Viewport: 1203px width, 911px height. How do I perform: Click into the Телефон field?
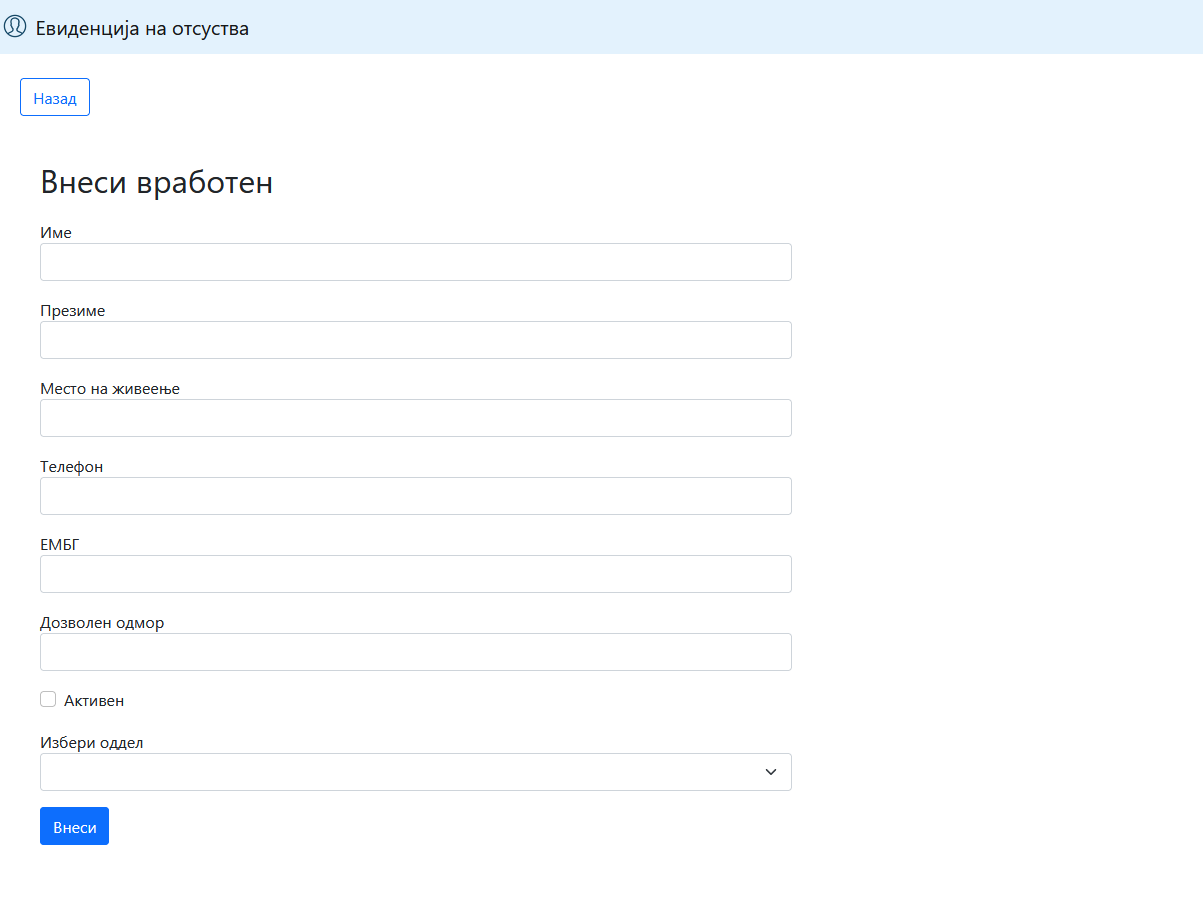coord(415,496)
